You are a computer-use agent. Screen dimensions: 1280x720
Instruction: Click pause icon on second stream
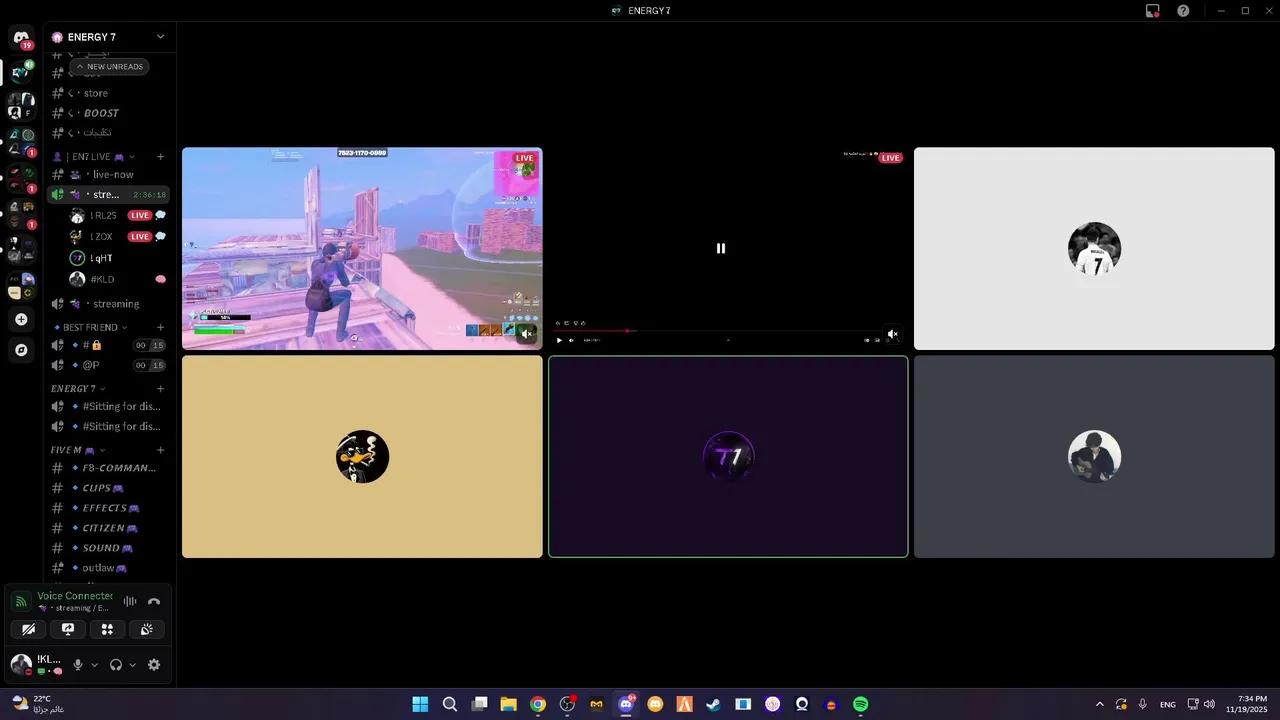pos(721,248)
